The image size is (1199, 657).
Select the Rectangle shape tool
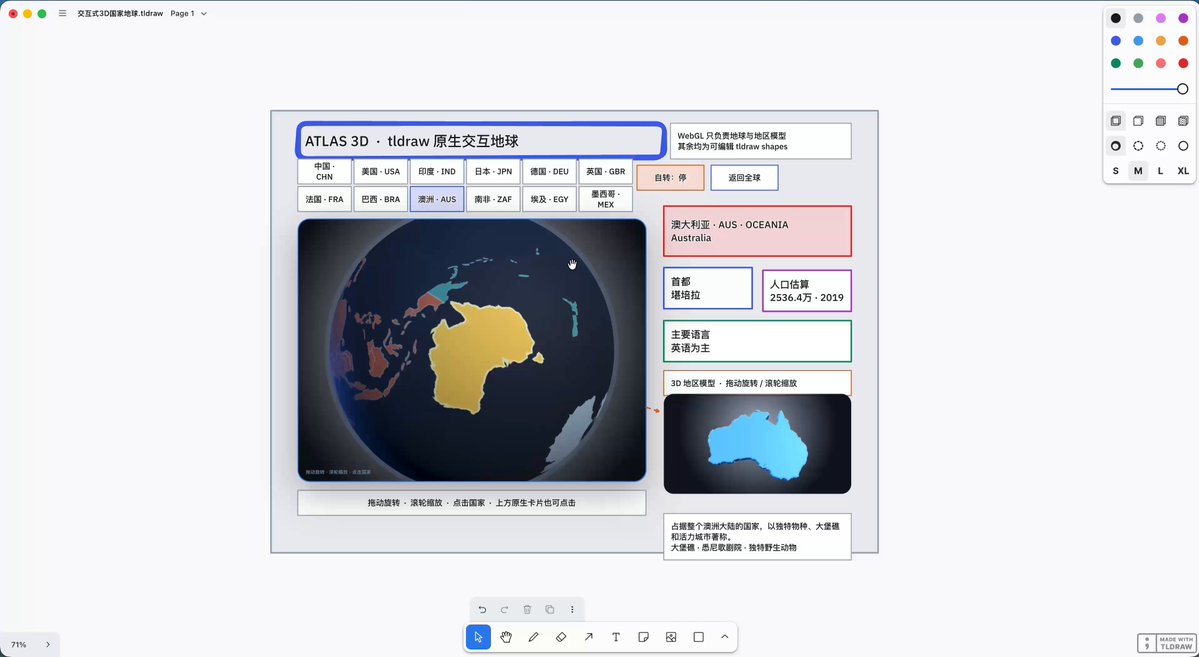click(x=698, y=637)
